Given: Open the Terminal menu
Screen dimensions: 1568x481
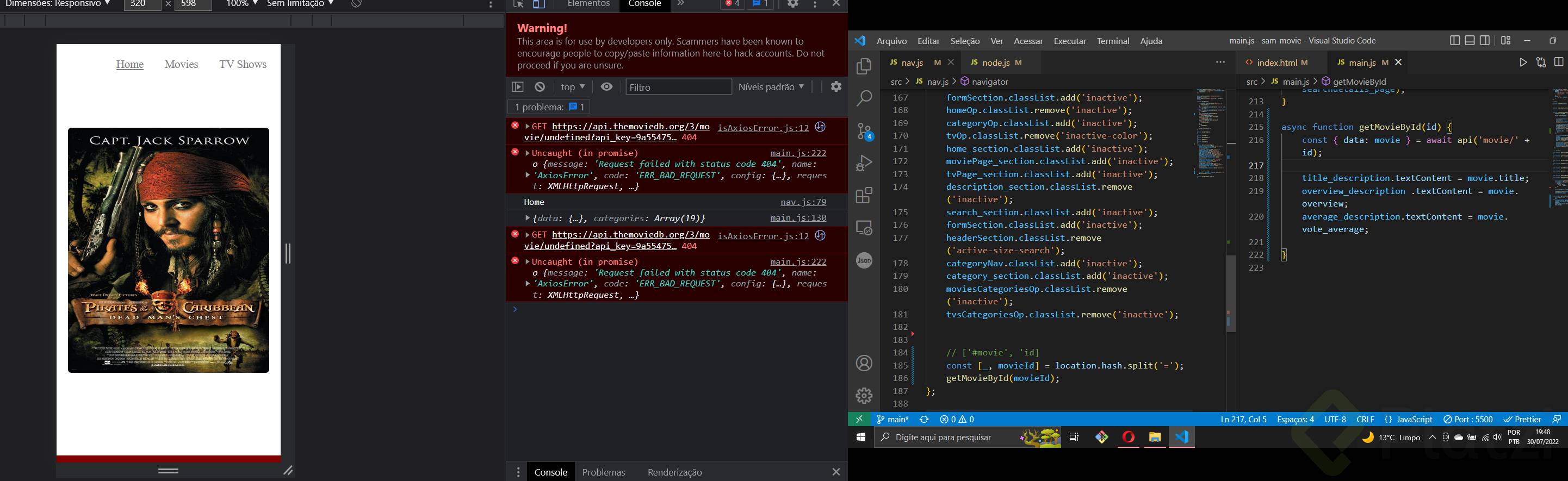Looking at the screenshot, I should [1112, 41].
